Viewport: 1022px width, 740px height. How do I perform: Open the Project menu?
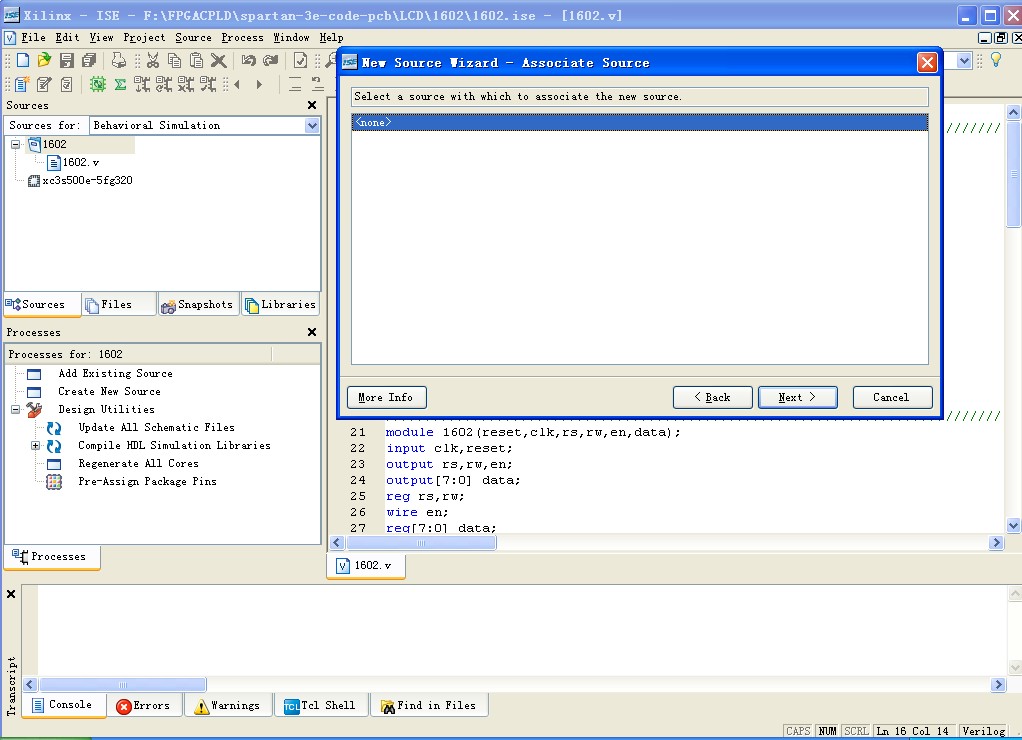tap(144, 37)
